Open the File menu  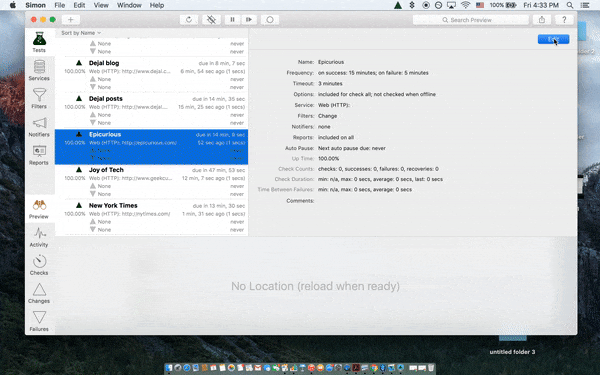(60, 5)
